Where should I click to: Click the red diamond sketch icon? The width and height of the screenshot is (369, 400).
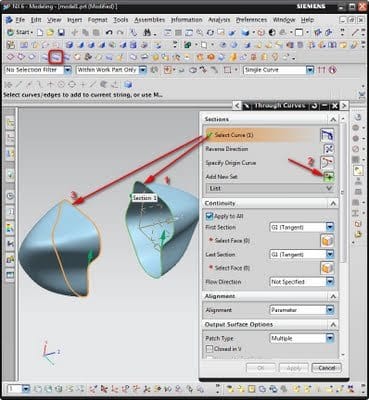[11, 57]
